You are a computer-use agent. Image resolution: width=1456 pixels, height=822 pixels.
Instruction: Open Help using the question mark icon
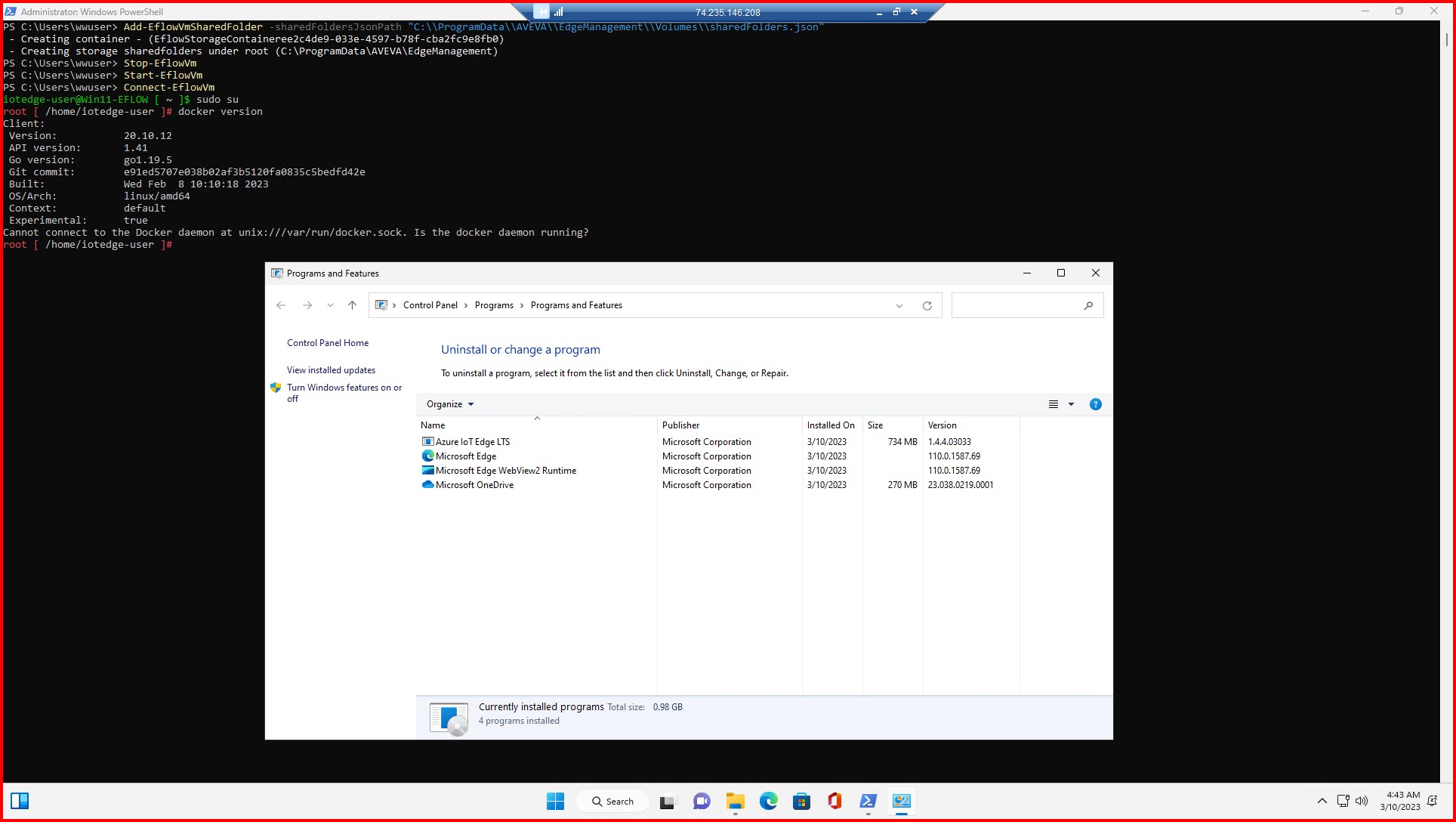pos(1096,404)
